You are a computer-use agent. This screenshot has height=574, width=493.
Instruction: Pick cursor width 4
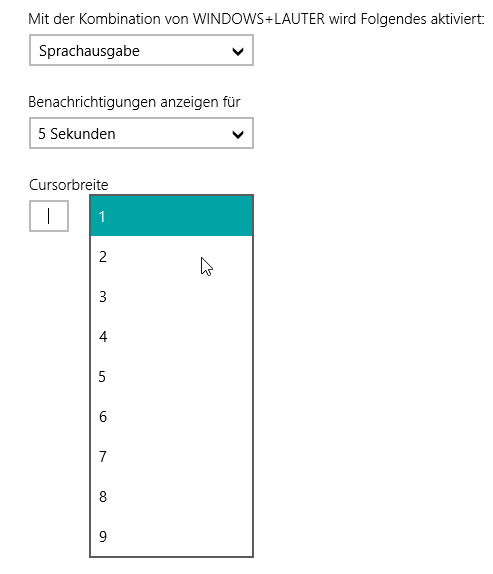point(172,336)
